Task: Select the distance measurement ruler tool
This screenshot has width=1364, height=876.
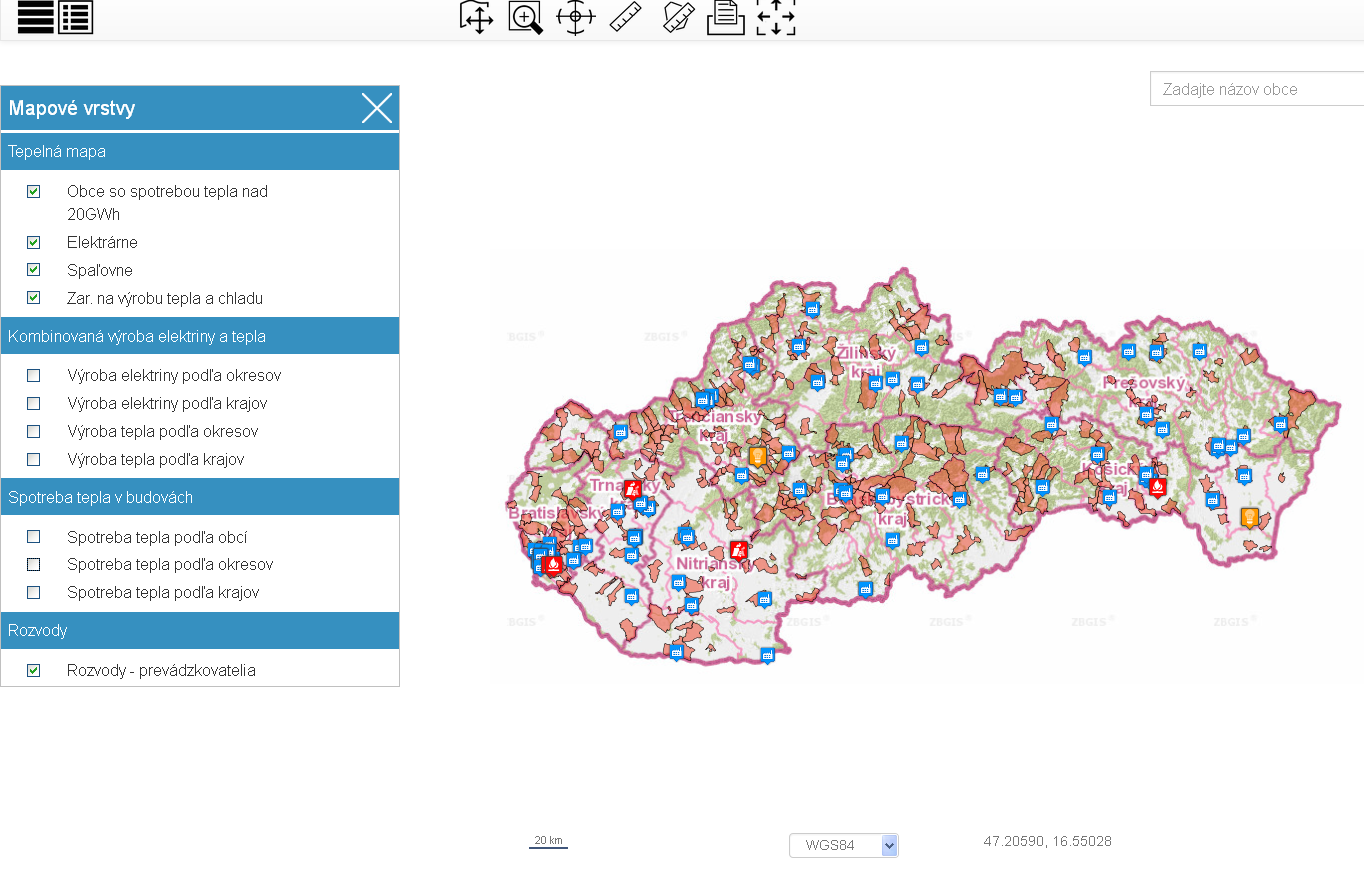Action: pyautogui.click(x=625, y=17)
